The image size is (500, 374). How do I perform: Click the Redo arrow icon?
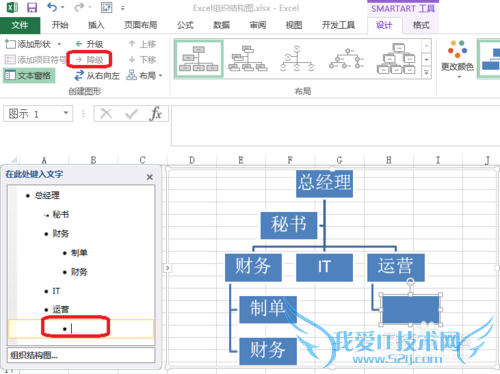tap(79, 7)
